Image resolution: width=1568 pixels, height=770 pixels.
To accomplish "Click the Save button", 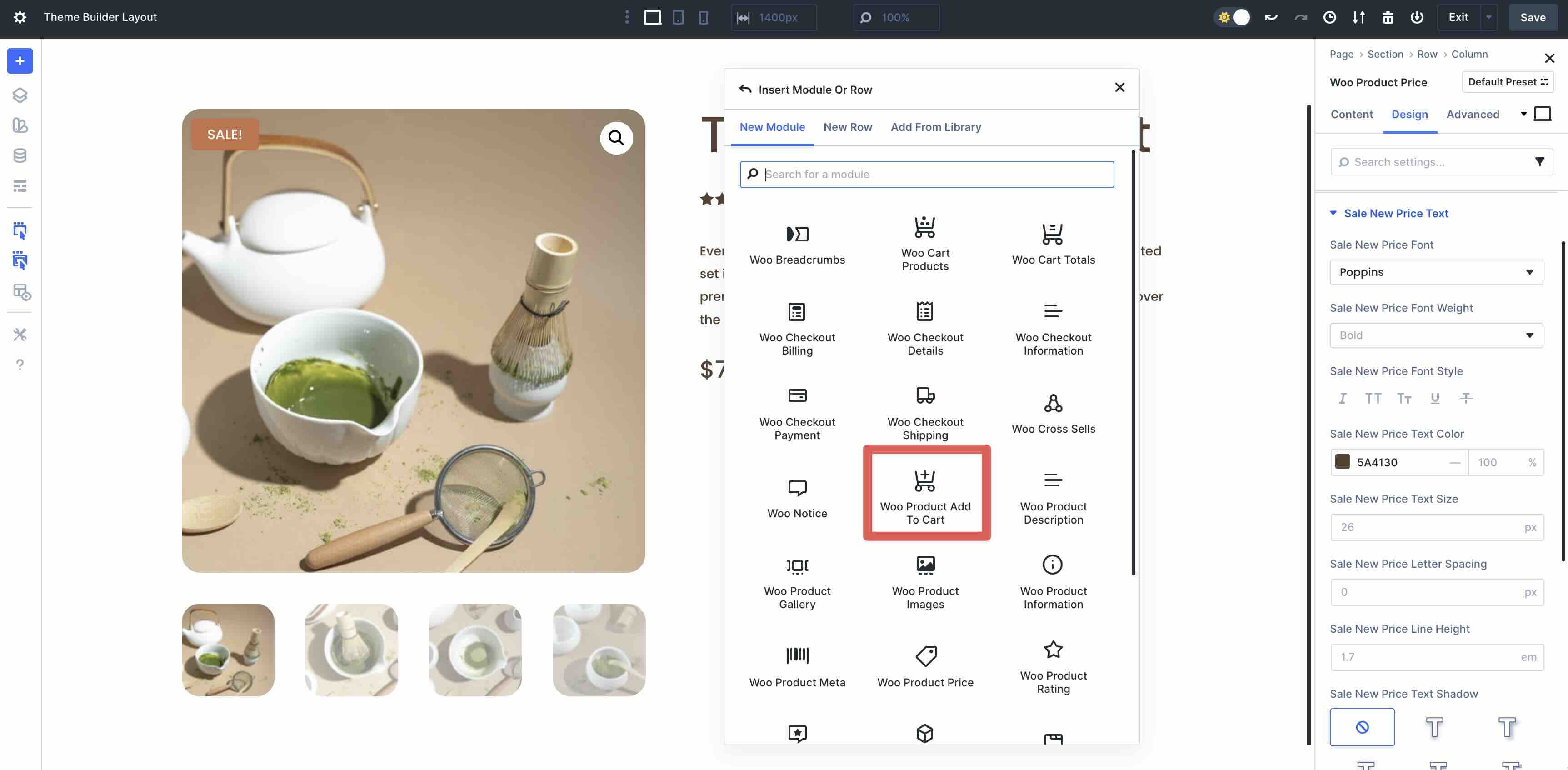I will pos(1533,17).
